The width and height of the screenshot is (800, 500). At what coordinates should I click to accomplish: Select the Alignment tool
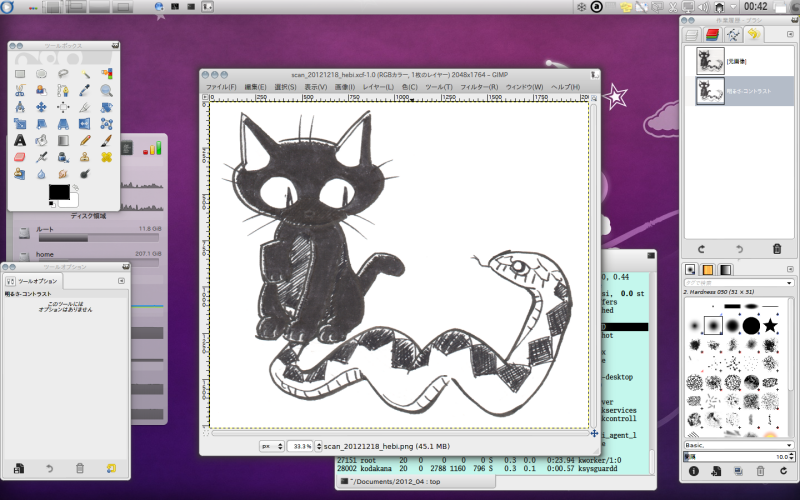pos(63,107)
